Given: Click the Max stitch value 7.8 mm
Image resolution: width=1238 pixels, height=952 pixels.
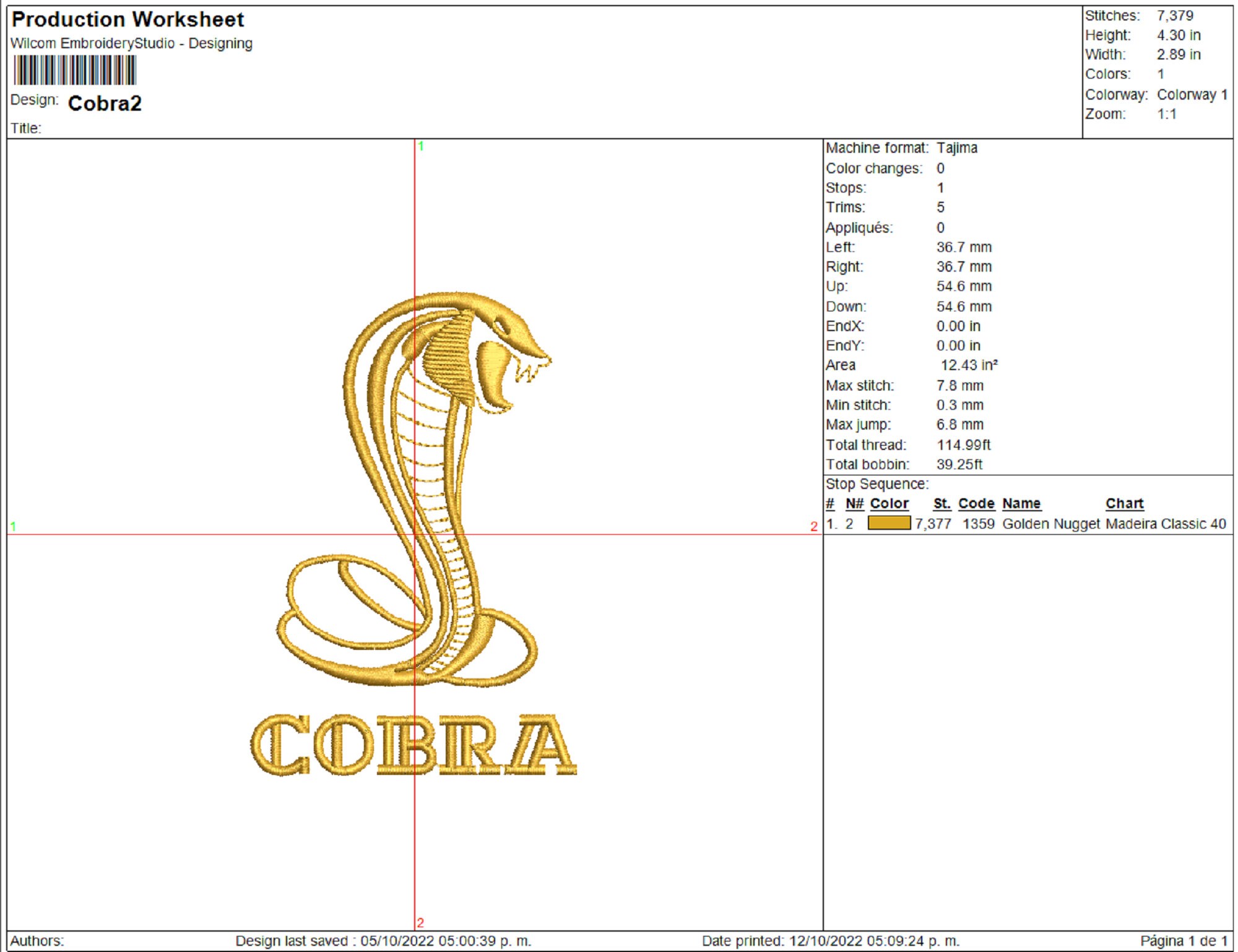Looking at the screenshot, I should coord(959,386).
